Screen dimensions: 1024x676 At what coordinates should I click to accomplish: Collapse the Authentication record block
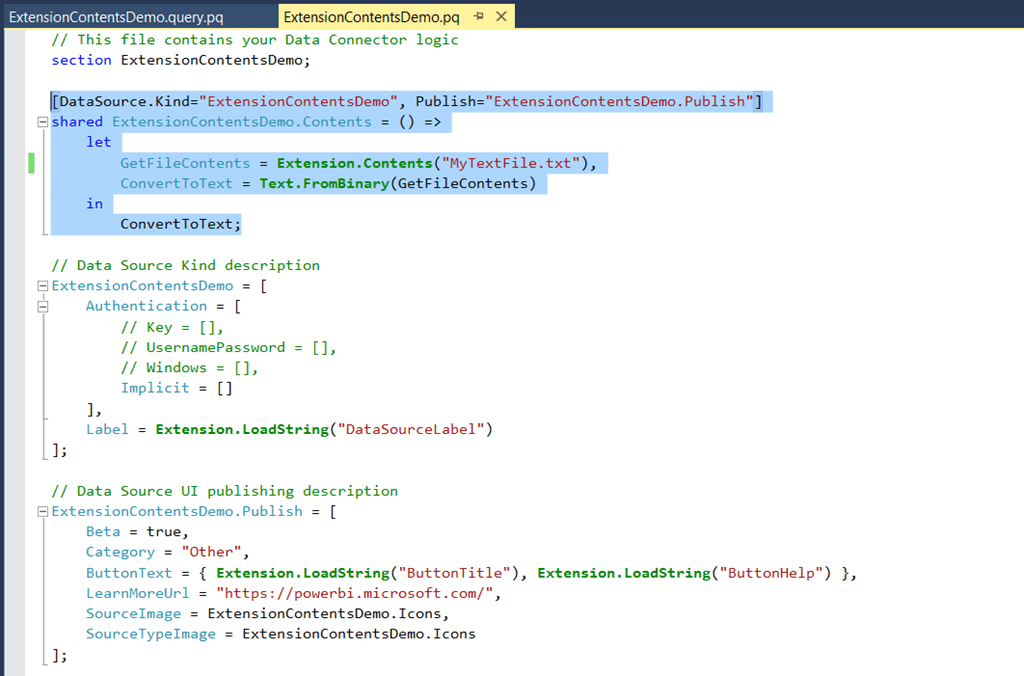[x=42, y=306]
